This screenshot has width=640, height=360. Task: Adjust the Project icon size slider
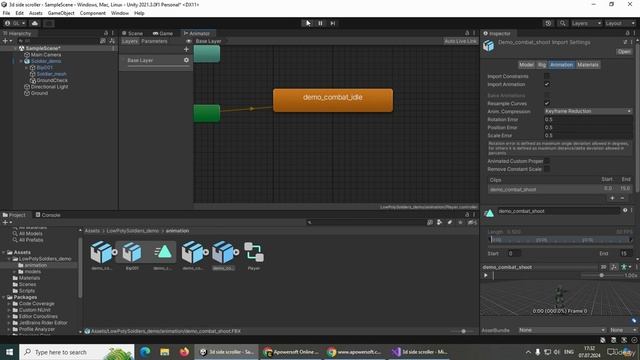[463, 331]
